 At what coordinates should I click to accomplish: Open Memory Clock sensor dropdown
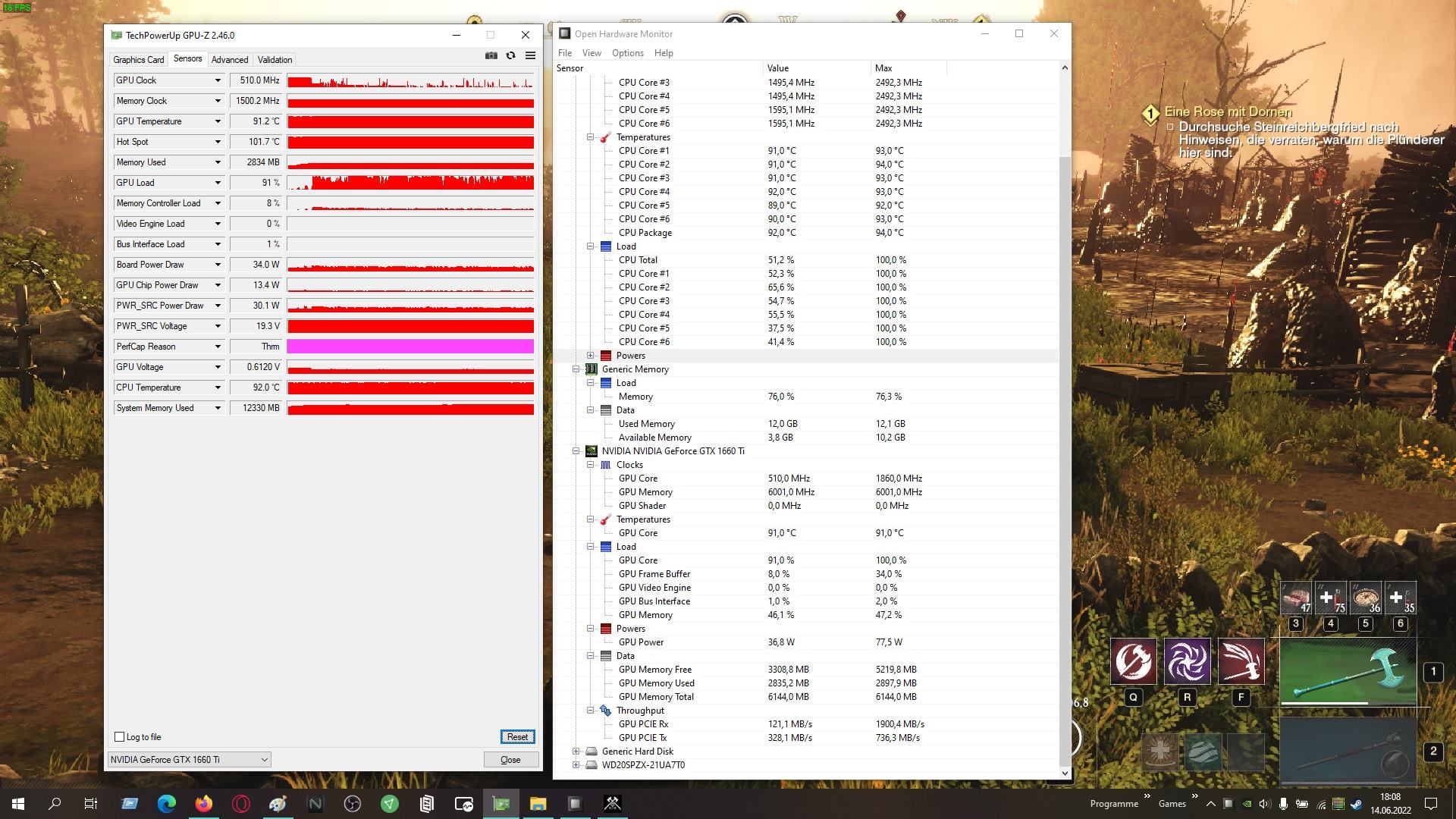point(218,101)
